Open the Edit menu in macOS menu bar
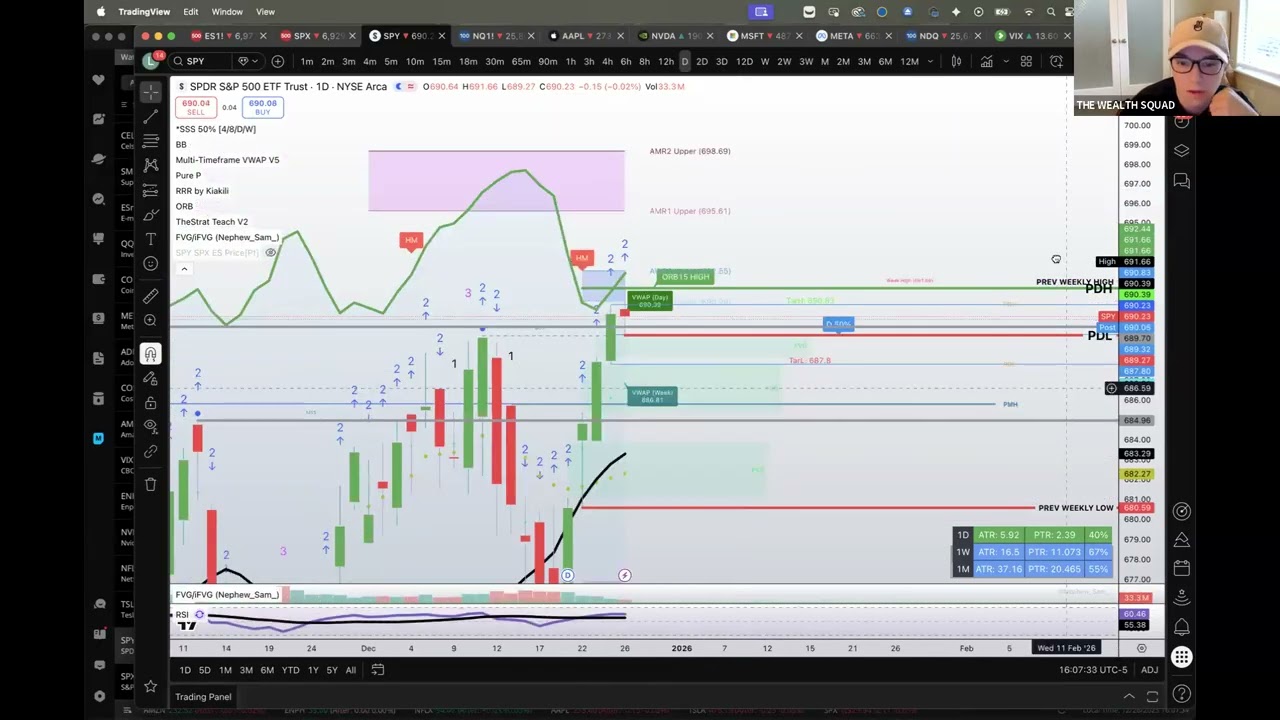1280x720 pixels. tap(190, 12)
